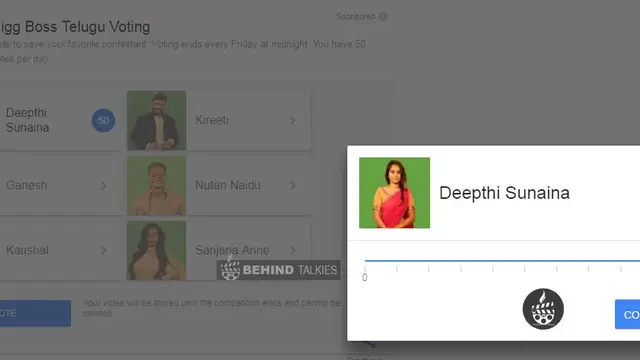Select Nutan Naidu contestant photo

(x=156, y=185)
